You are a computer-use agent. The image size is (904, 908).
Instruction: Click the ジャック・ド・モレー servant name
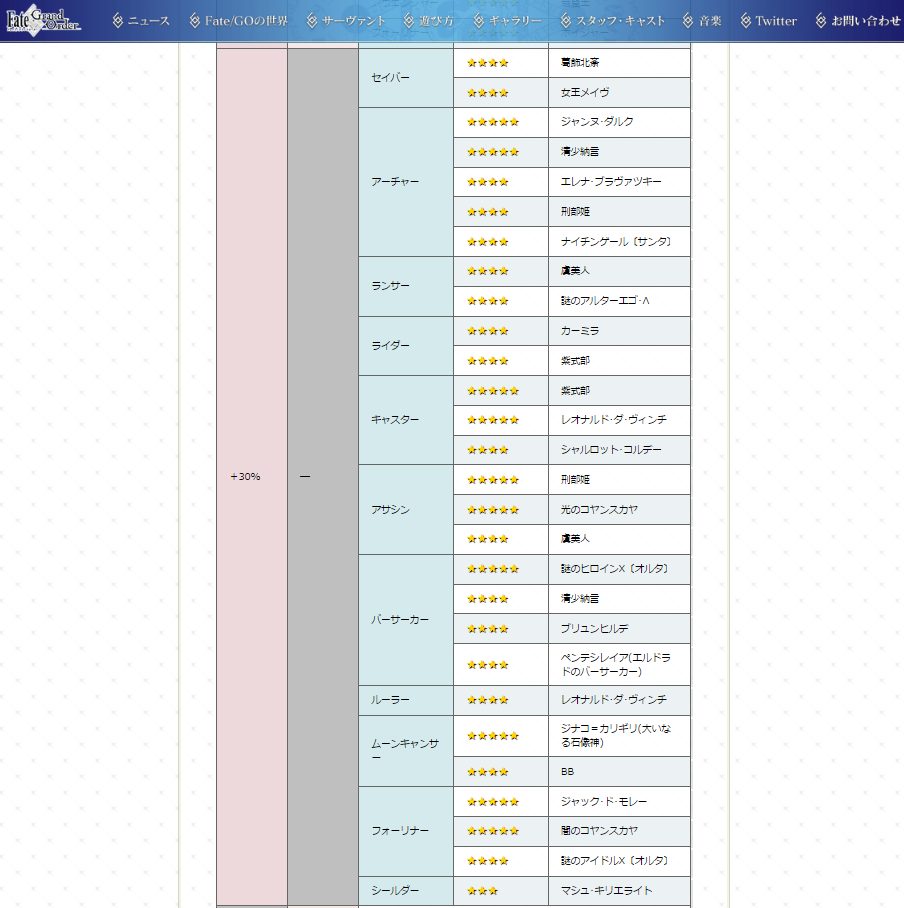(607, 801)
